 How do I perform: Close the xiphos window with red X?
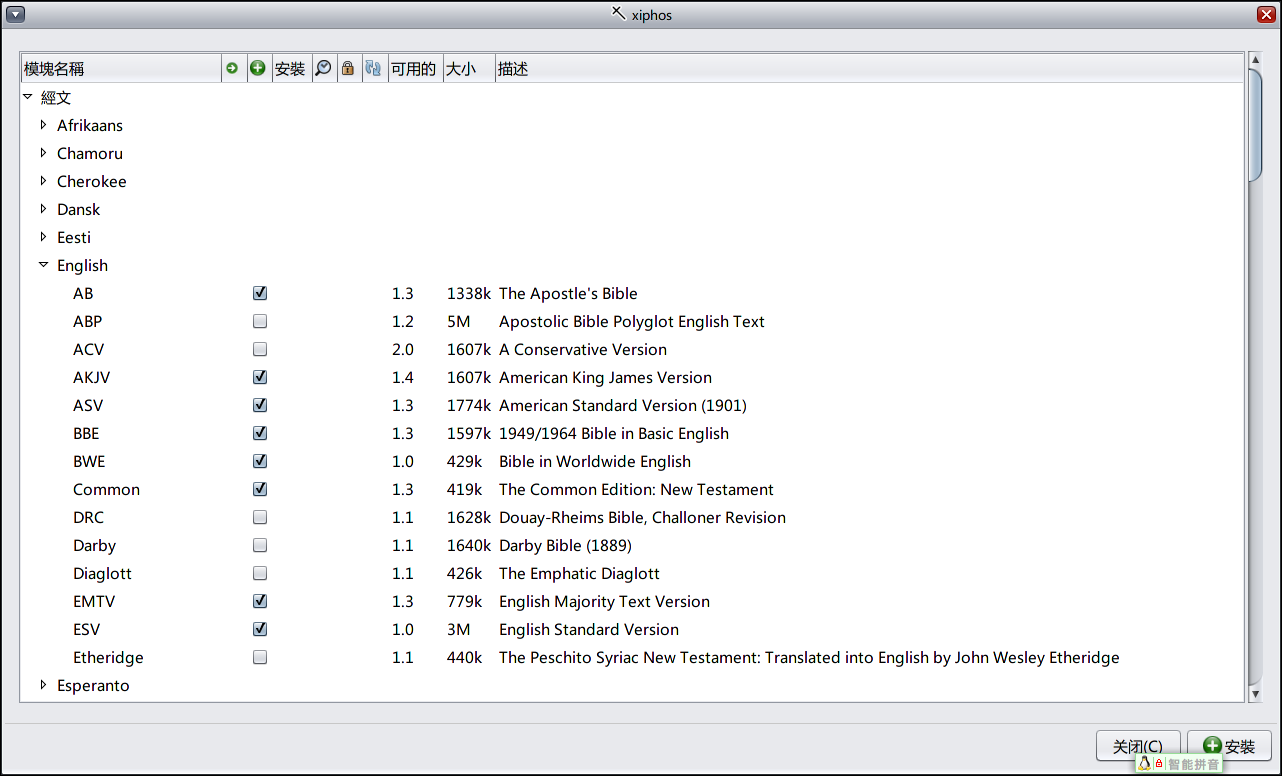pyautogui.click(x=1266, y=14)
